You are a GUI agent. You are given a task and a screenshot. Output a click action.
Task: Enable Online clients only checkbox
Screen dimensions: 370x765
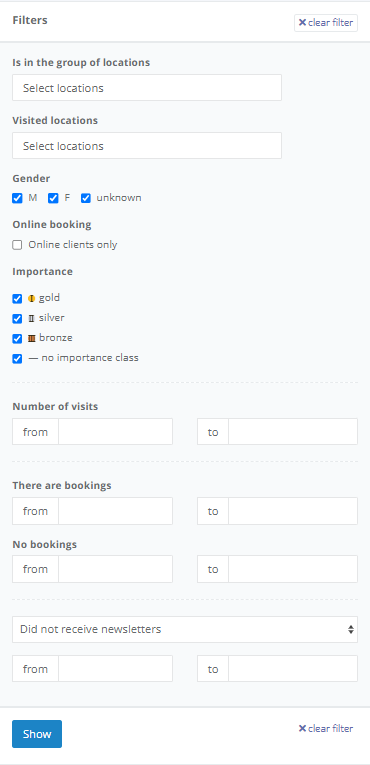point(18,245)
